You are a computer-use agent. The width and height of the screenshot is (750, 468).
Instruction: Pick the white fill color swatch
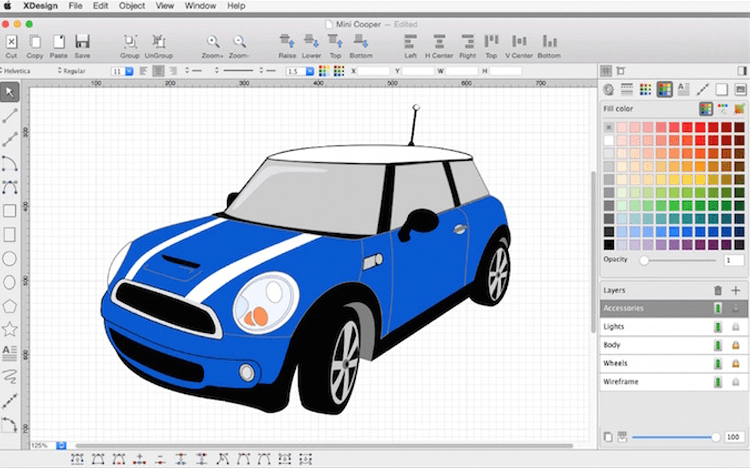pyautogui.click(x=608, y=140)
